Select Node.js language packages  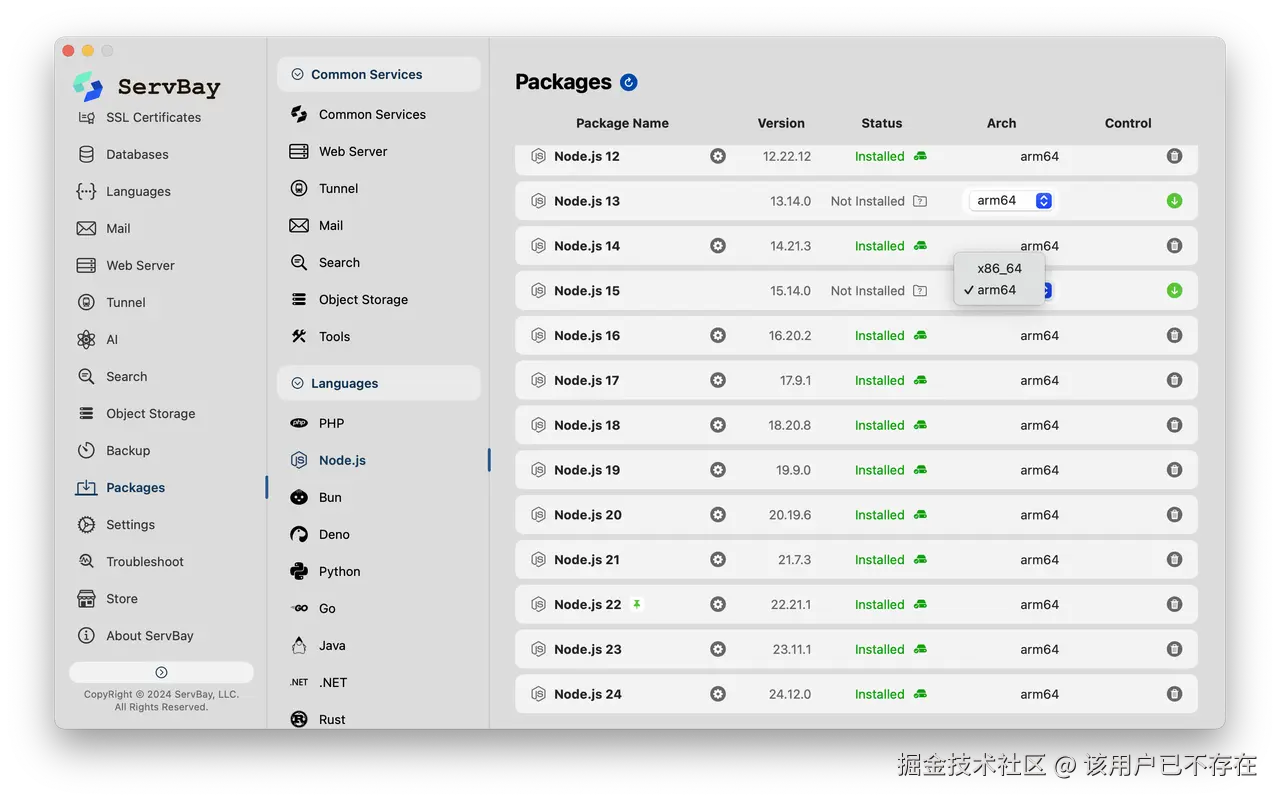tap(328, 460)
